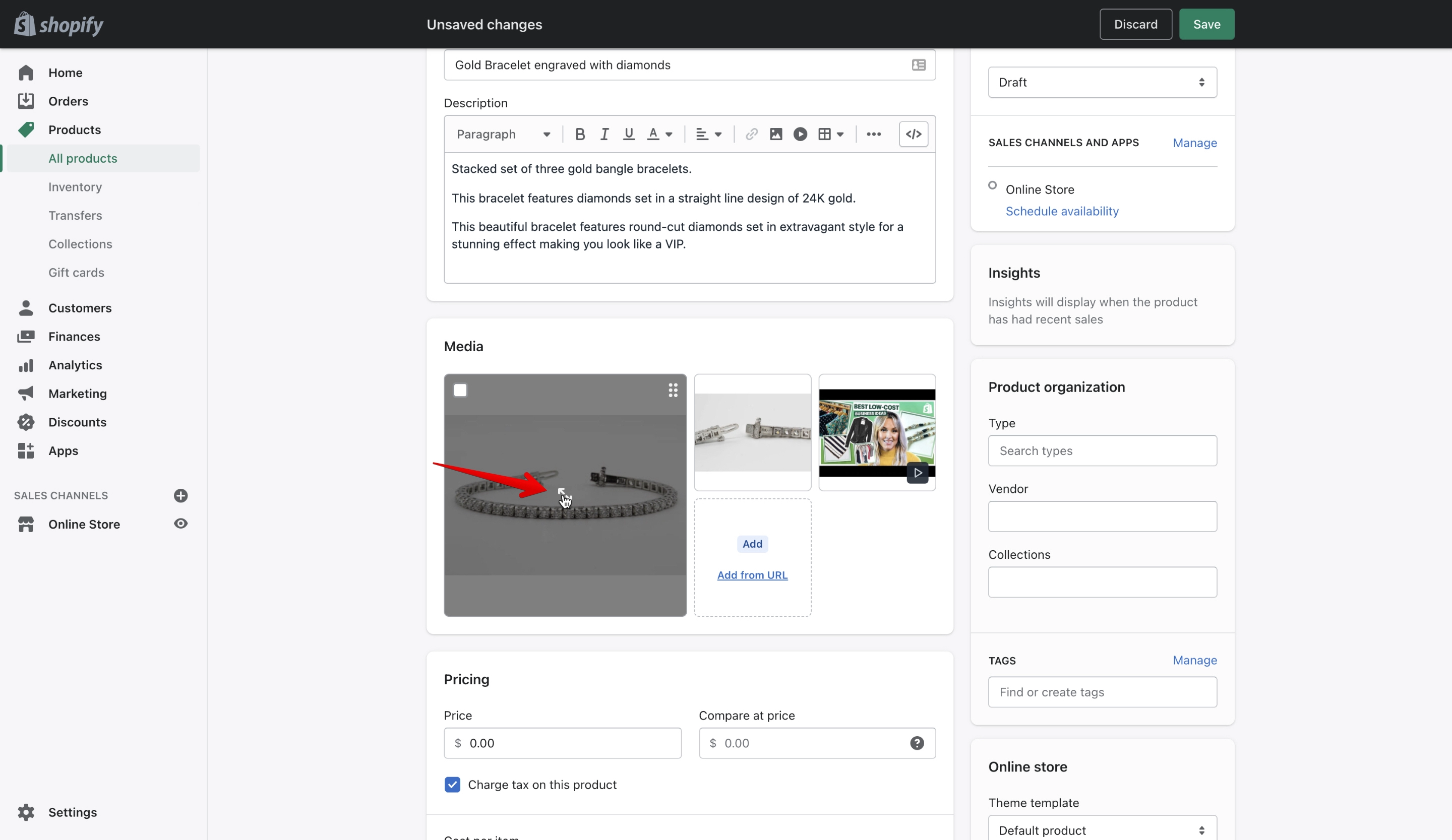Click Add from URL link
1452x840 pixels.
(752, 575)
